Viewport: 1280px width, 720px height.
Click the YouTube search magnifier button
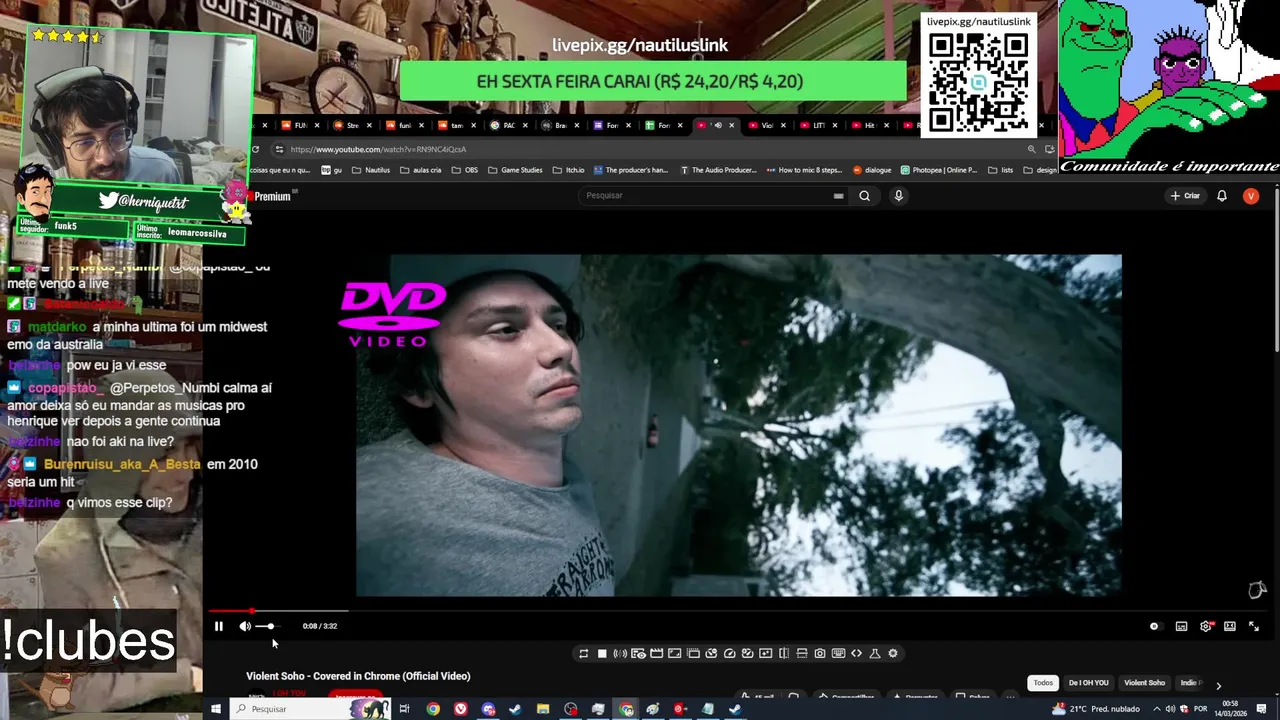tap(864, 196)
